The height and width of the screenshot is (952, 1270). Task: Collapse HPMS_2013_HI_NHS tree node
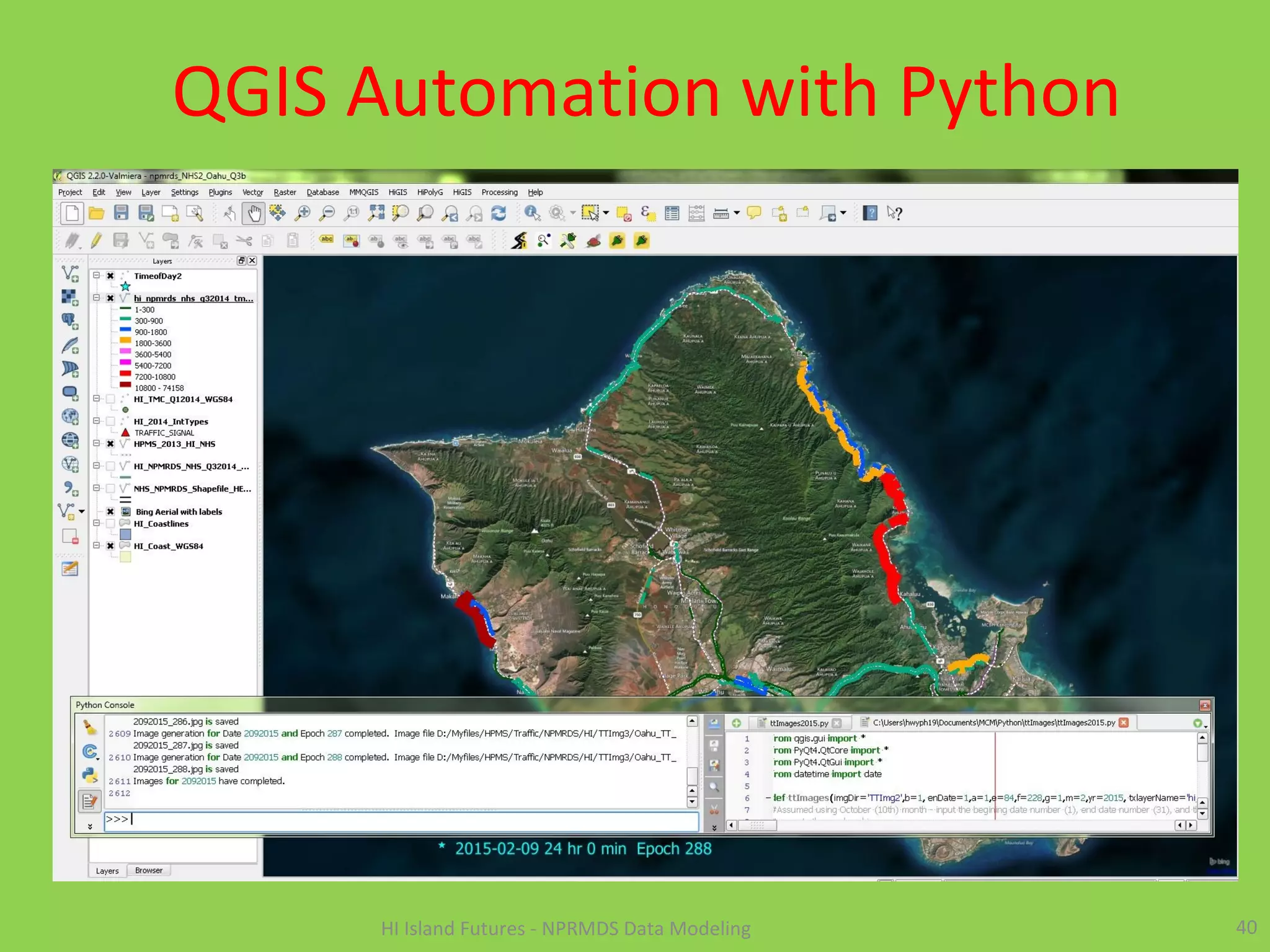coord(96,443)
